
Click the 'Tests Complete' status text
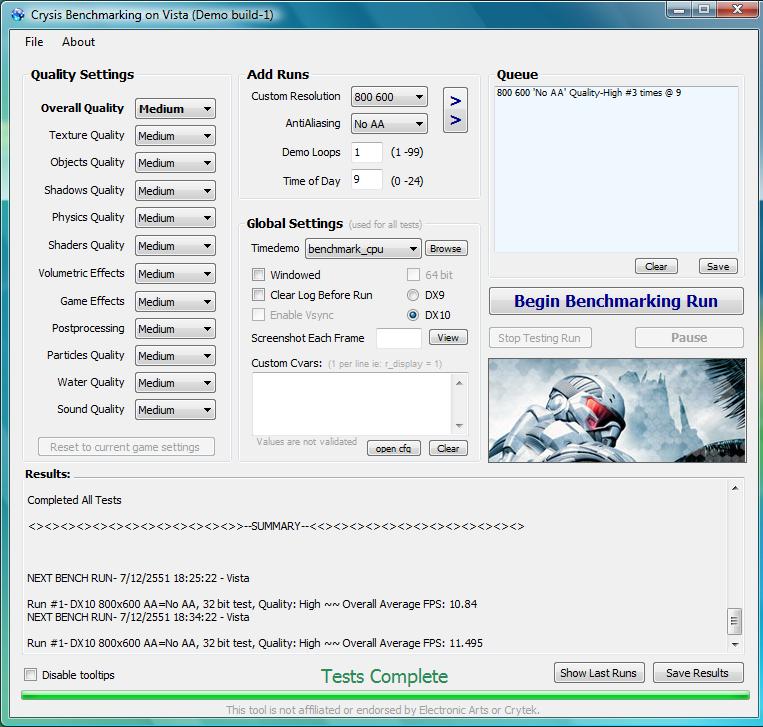tap(384, 676)
